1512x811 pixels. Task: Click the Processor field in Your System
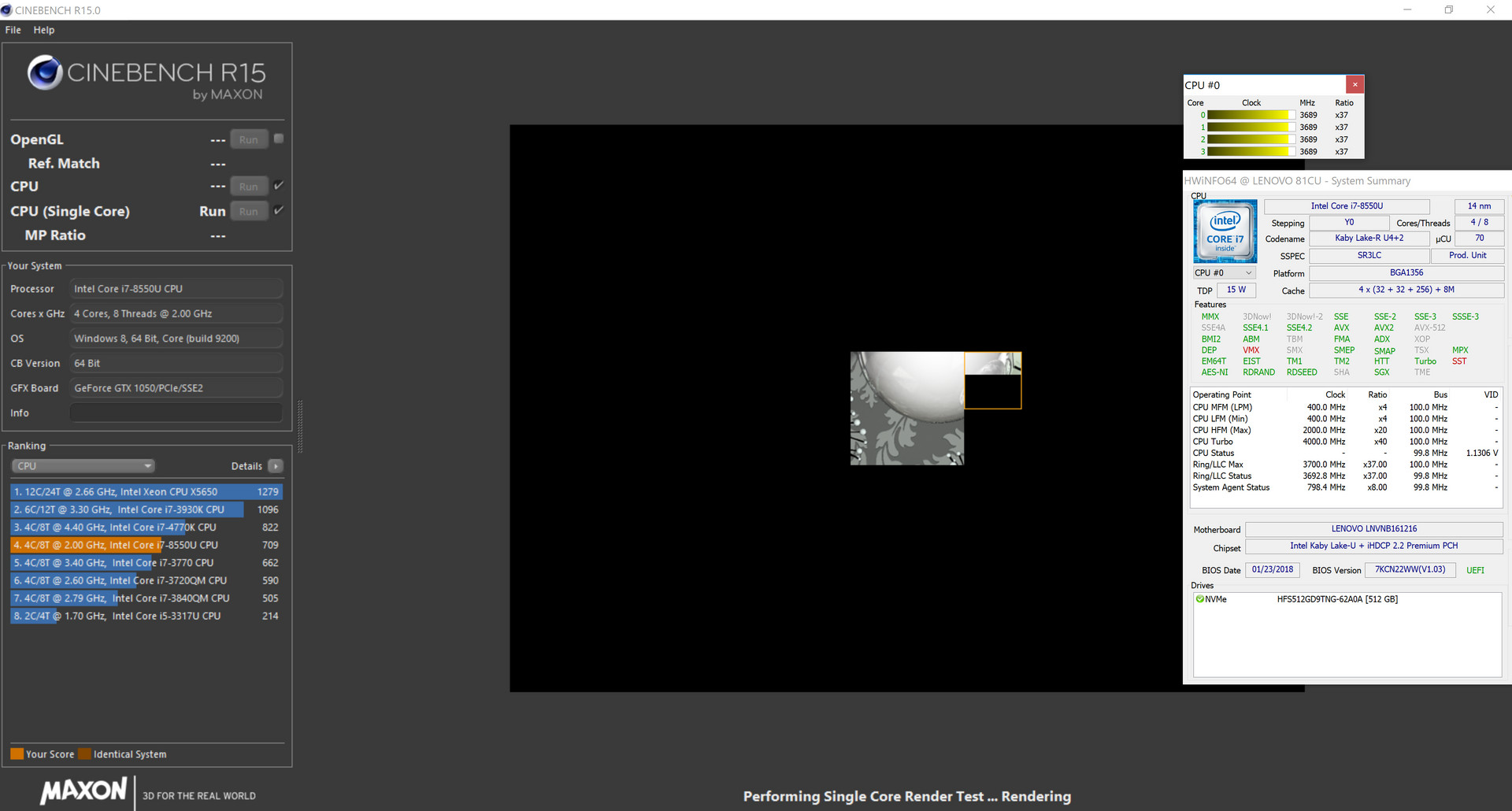coord(176,289)
